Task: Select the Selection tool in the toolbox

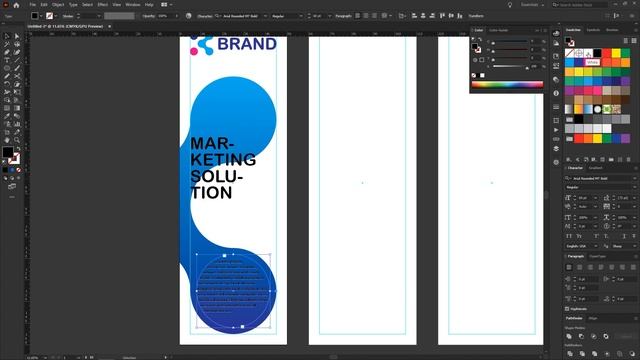Action: (x=7, y=36)
